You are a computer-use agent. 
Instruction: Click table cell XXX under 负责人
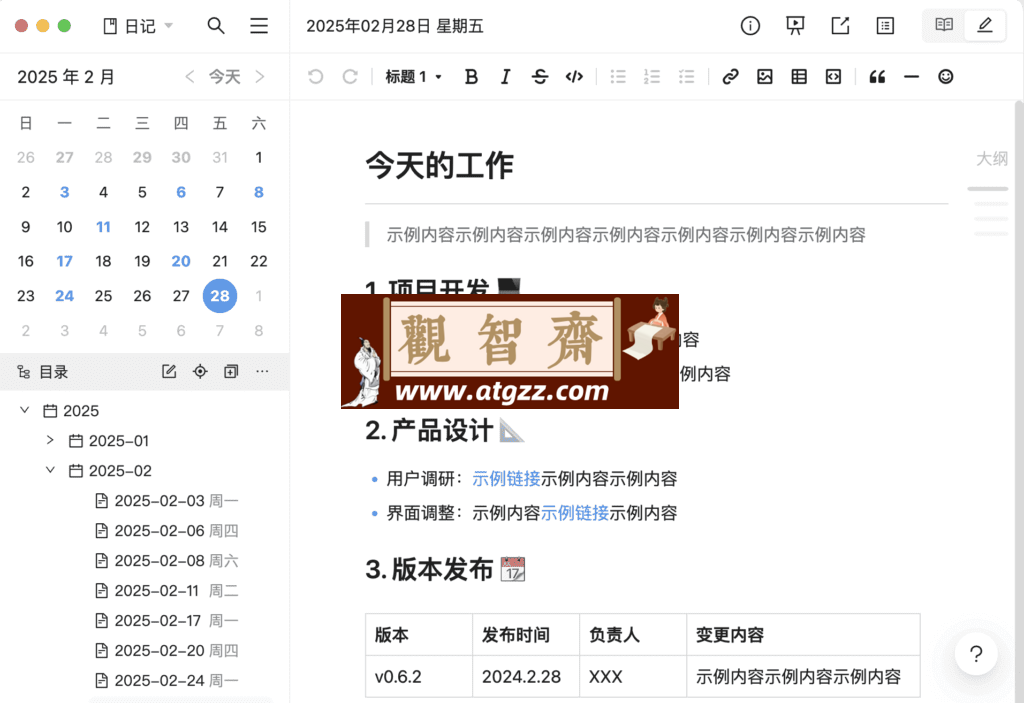633,677
